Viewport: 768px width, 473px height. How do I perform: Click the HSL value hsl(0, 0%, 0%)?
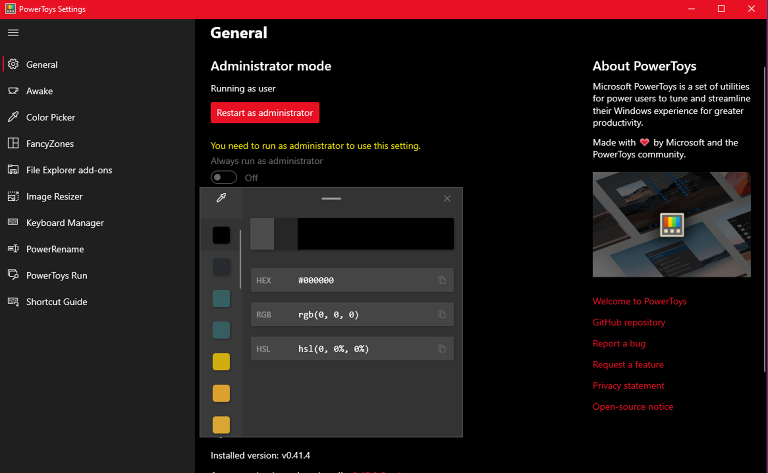(x=333, y=349)
